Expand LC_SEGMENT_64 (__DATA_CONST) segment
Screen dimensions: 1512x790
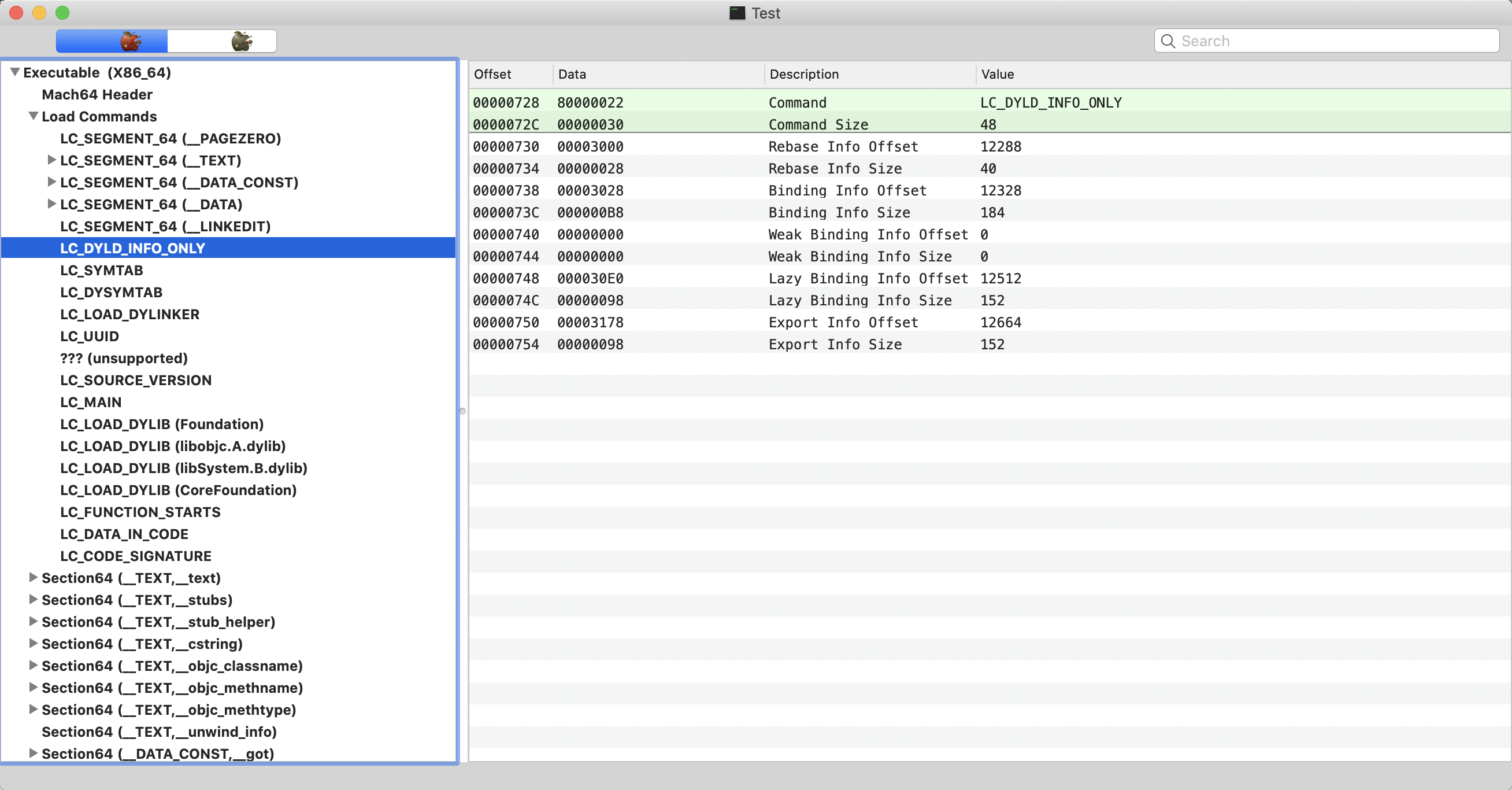coord(51,182)
